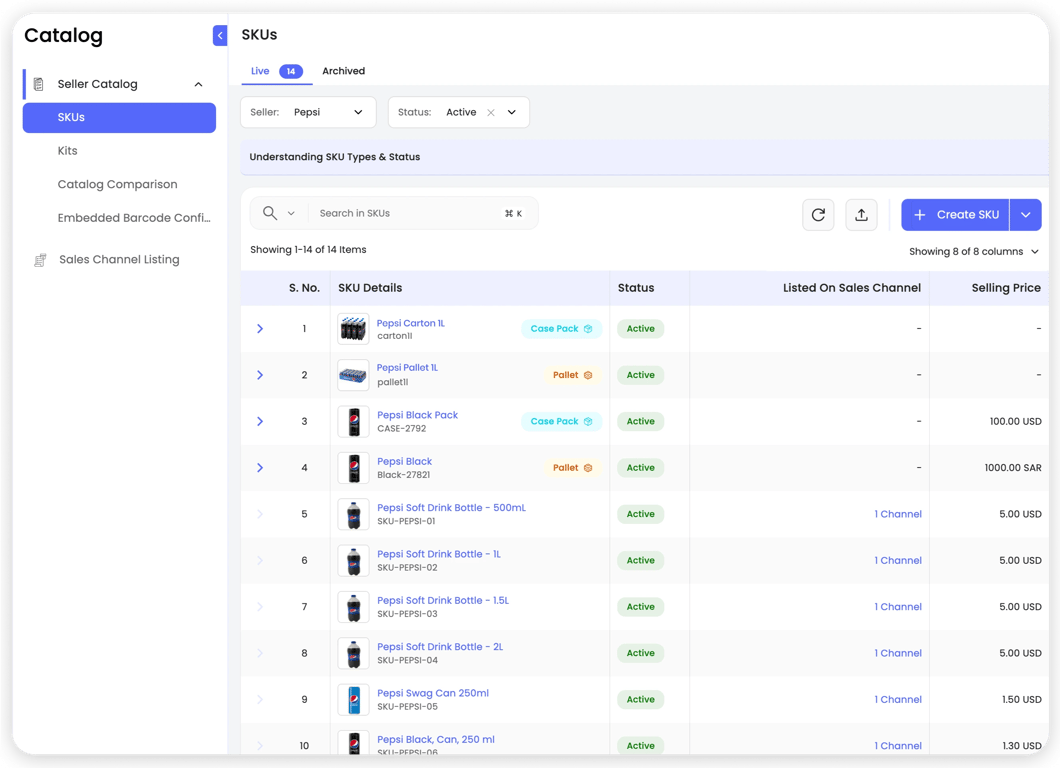
Task: Click Pepsi Carton 1L product image
Action: tap(353, 329)
